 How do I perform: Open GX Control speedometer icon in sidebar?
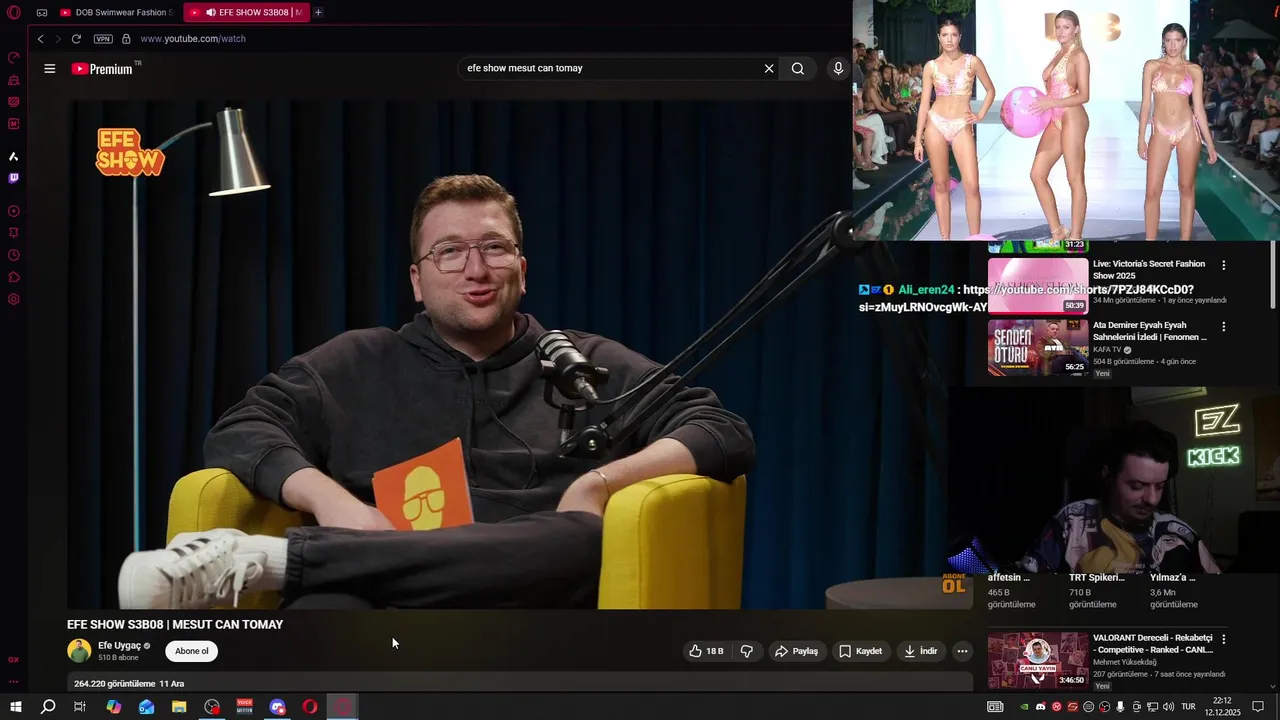[x=14, y=57]
